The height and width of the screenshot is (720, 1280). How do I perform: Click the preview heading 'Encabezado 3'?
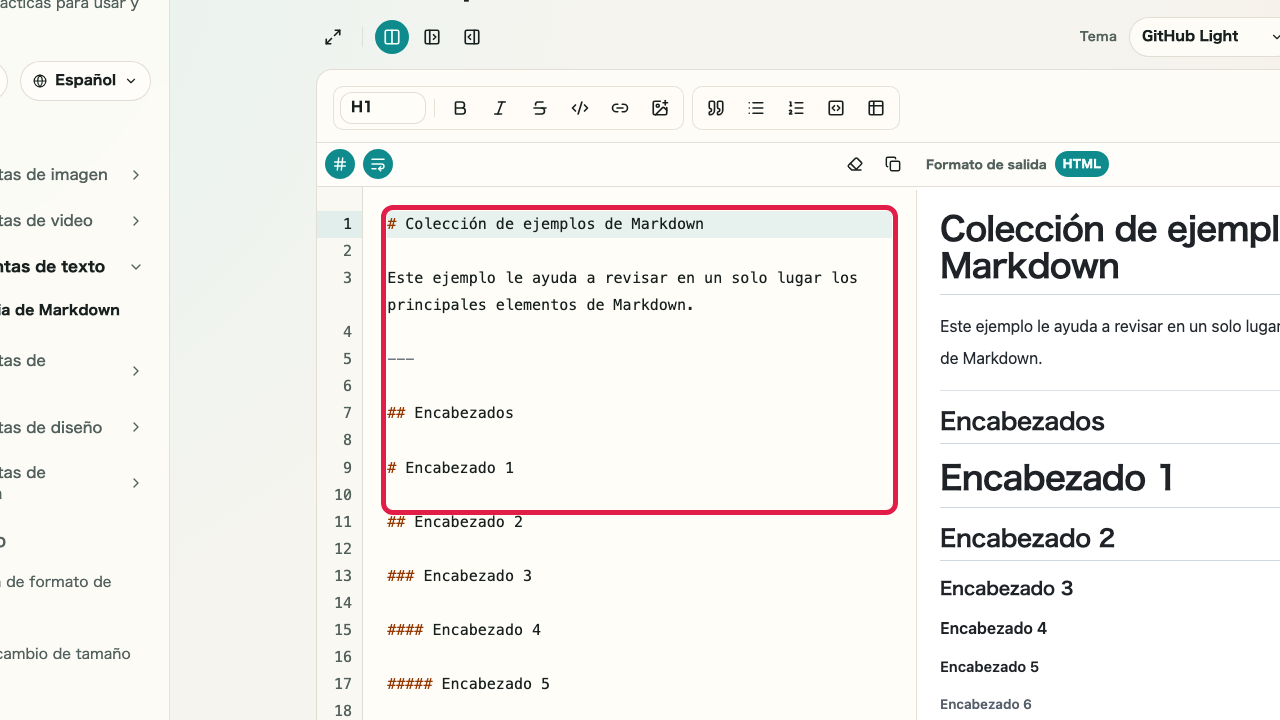pos(1006,588)
